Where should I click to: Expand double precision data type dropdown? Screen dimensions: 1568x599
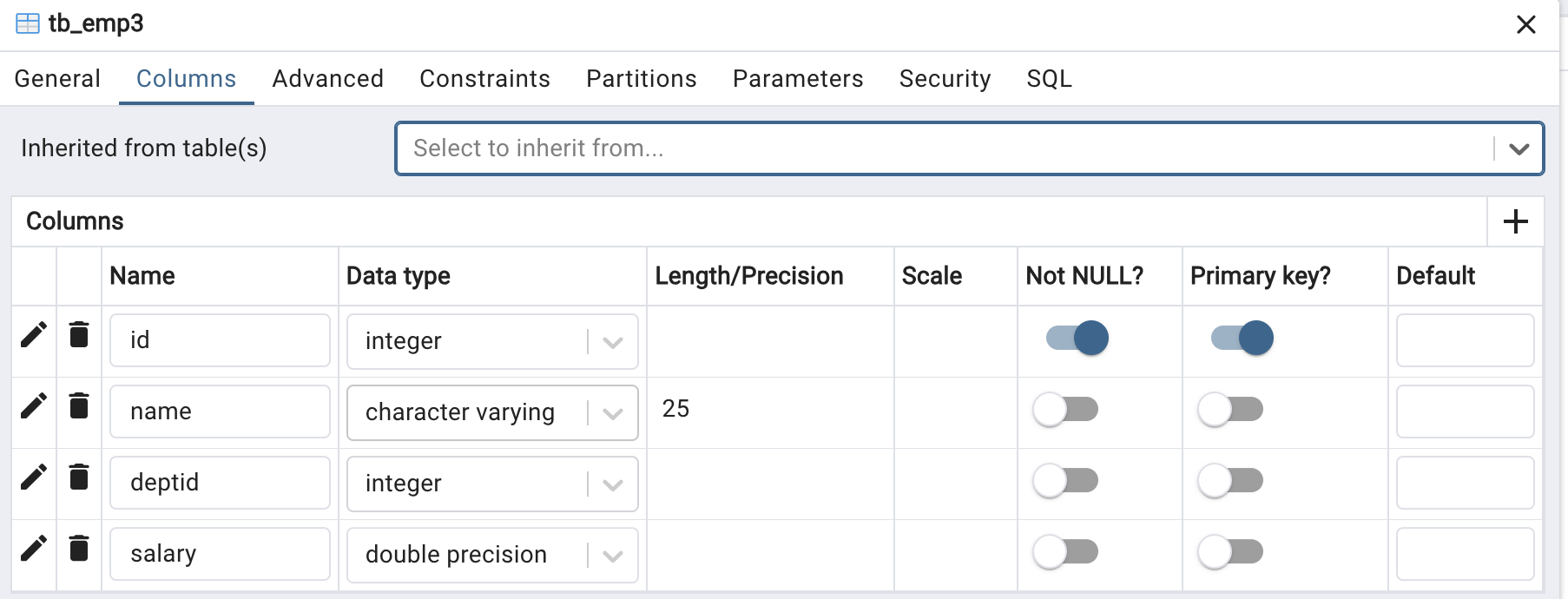coord(613,556)
